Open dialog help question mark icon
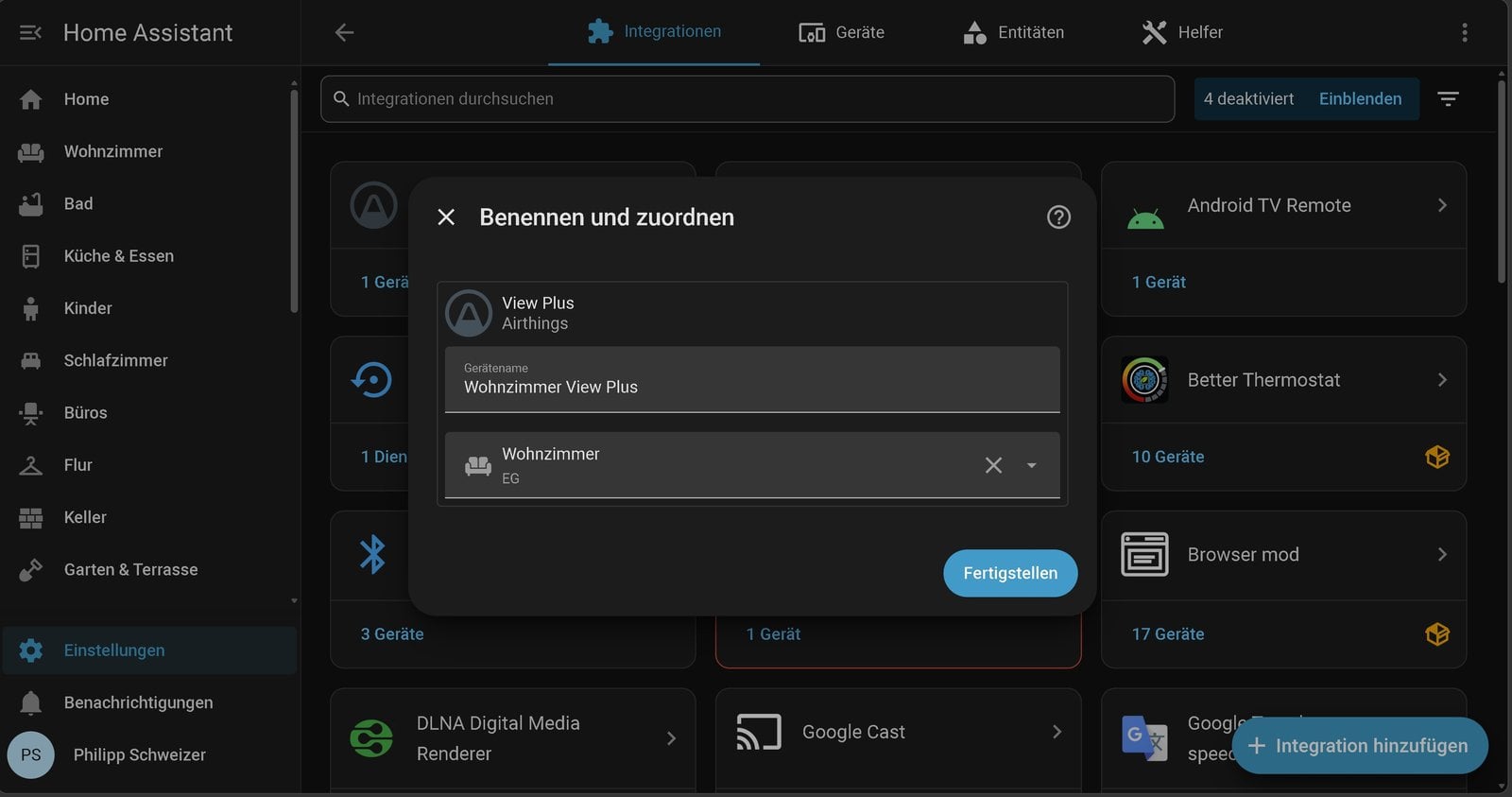 1058,217
